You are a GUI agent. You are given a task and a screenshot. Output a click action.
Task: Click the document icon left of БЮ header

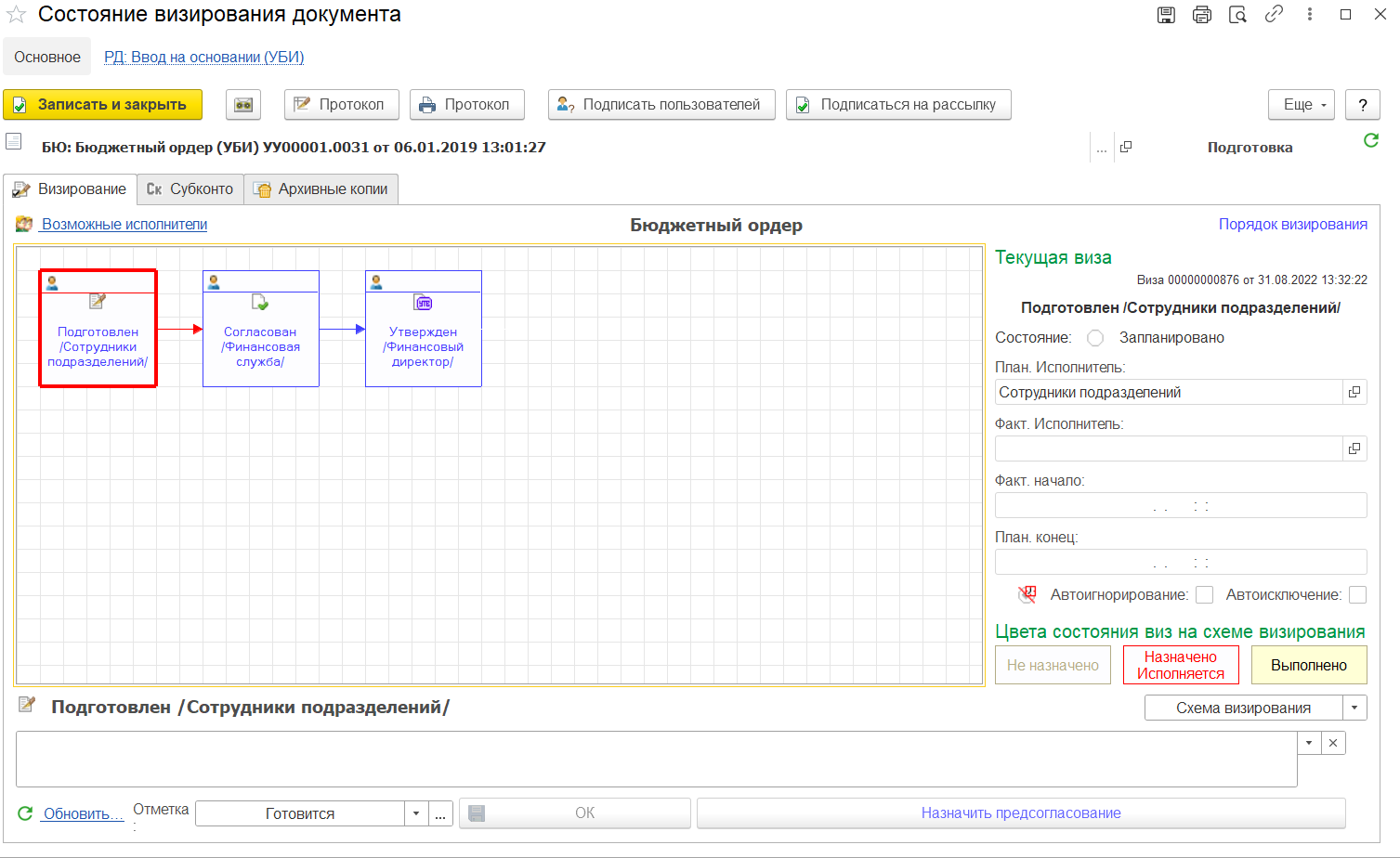click(x=14, y=141)
